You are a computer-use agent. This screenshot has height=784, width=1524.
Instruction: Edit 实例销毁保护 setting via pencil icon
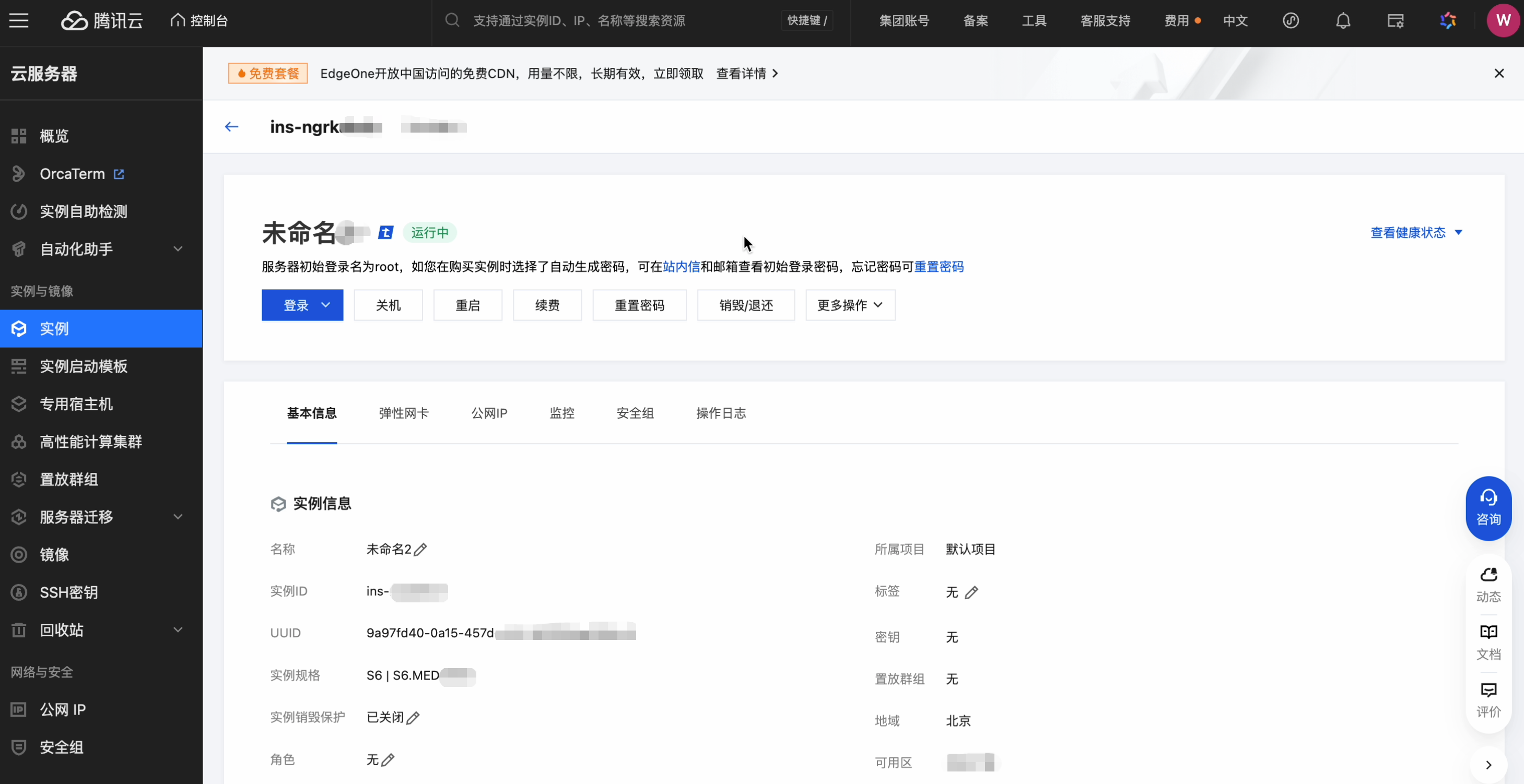(x=413, y=718)
